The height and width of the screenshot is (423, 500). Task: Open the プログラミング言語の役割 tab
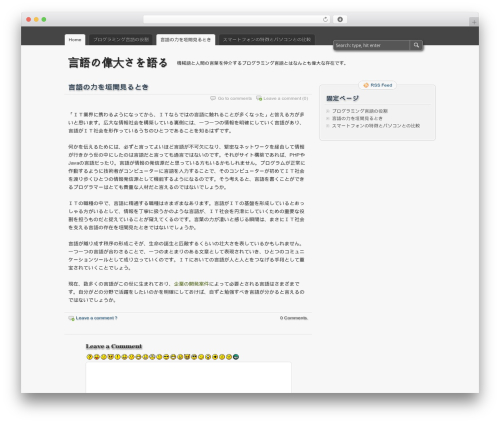[x=121, y=40]
